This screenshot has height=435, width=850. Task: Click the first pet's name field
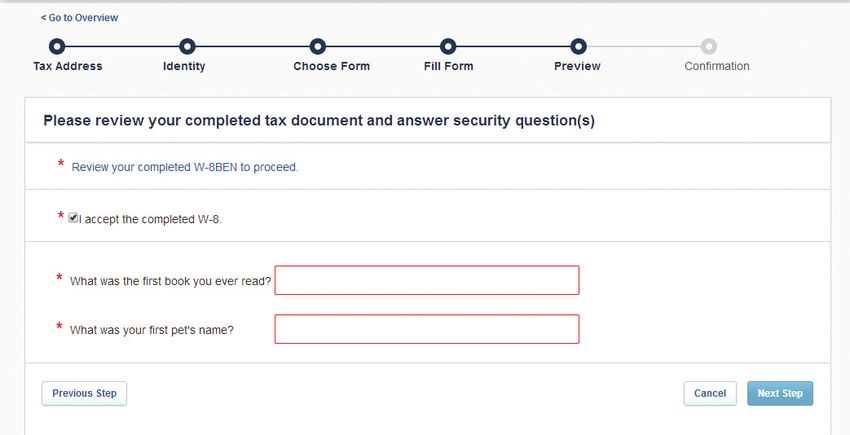click(x=427, y=329)
